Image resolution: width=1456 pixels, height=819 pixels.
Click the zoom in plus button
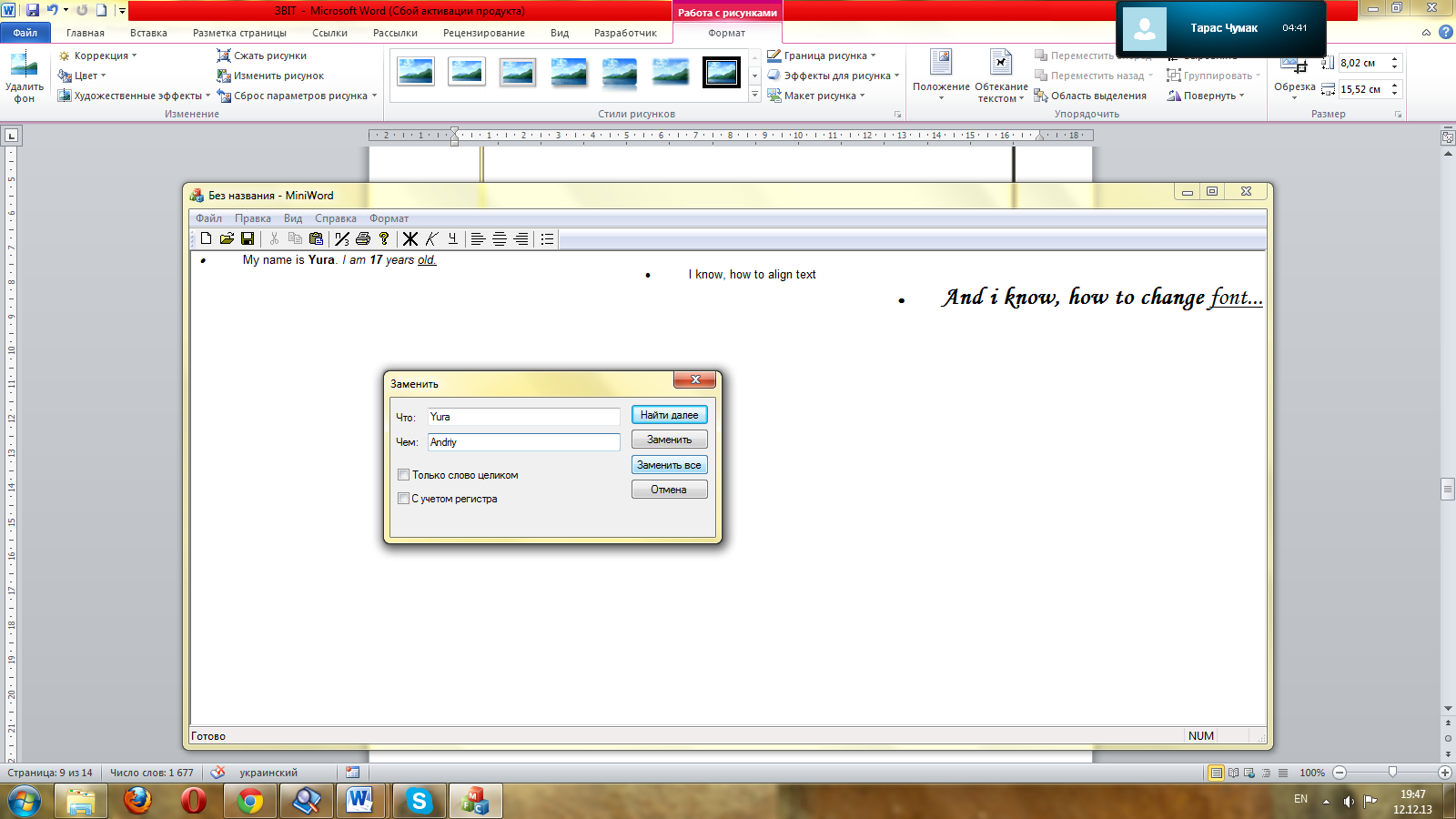click(1445, 773)
